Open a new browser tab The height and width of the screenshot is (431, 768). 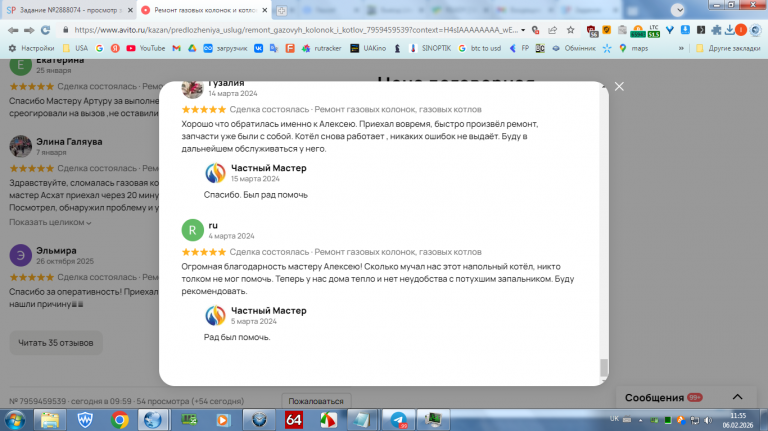coord(281,10)
